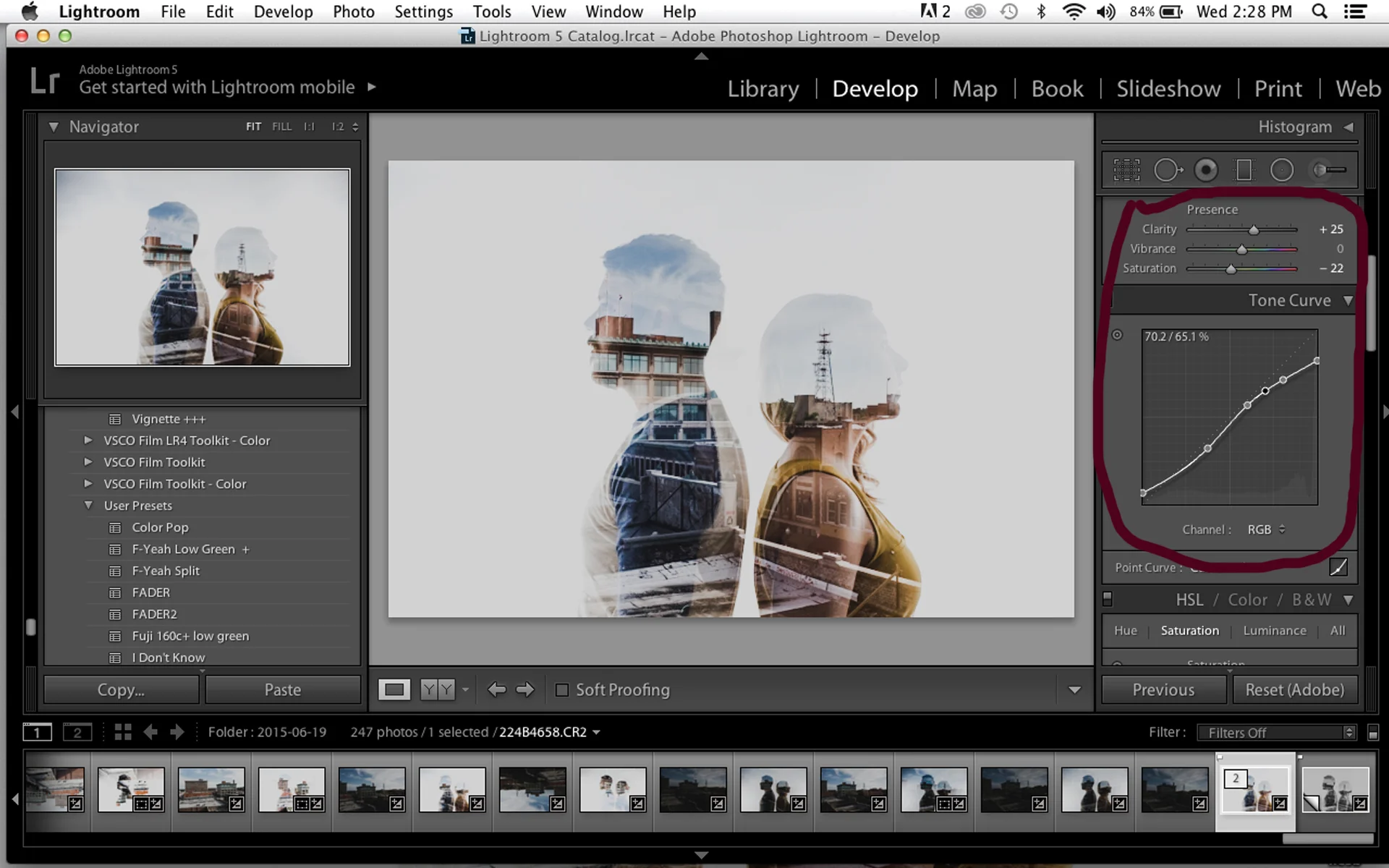Click the edit Point Curve icon
This screenshot has width=1389, height=868.
coord(1338,568)
